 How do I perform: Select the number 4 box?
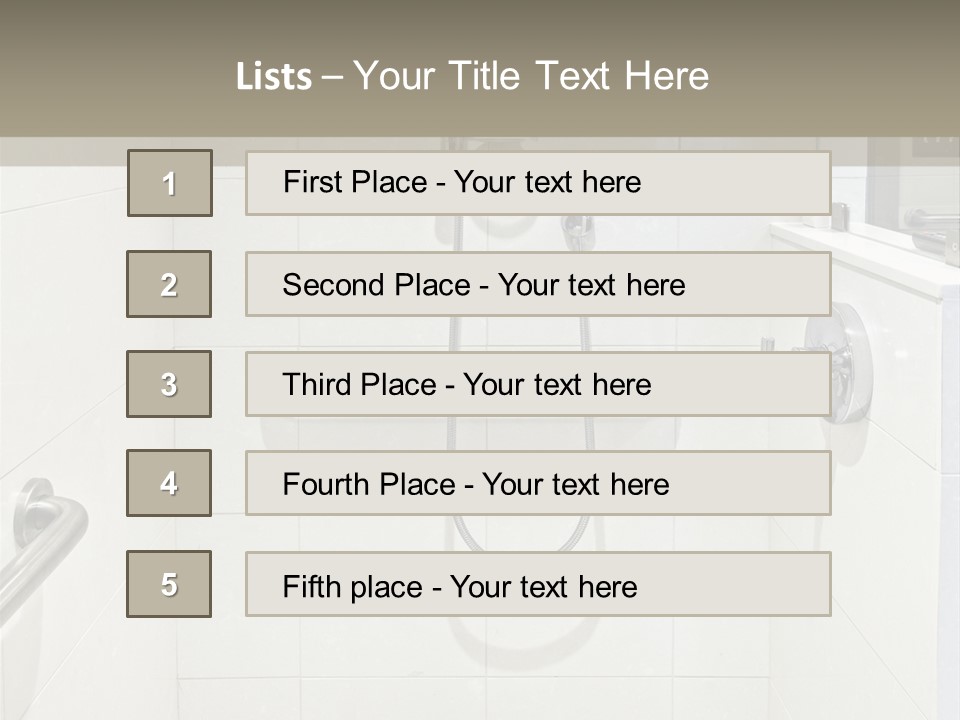point(169,483)
